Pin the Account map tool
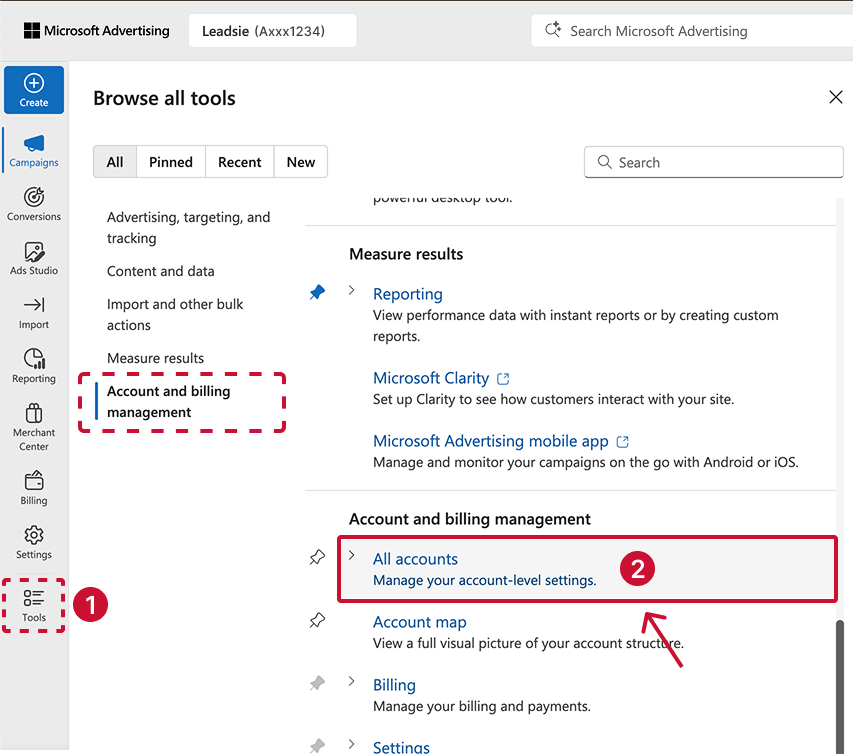Screen dimensions: 853x754 (317, 620)
